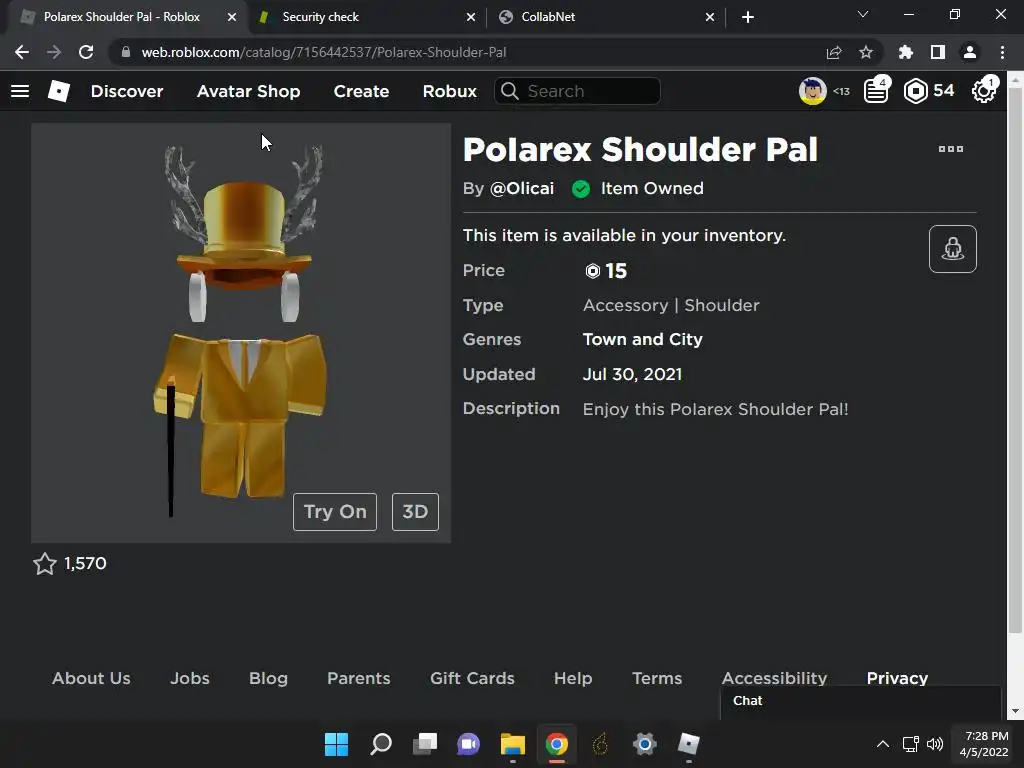Go back to the previous browser page
Image resolution: width=1024 pixels, height=768 pixels.
coord(22,52)
